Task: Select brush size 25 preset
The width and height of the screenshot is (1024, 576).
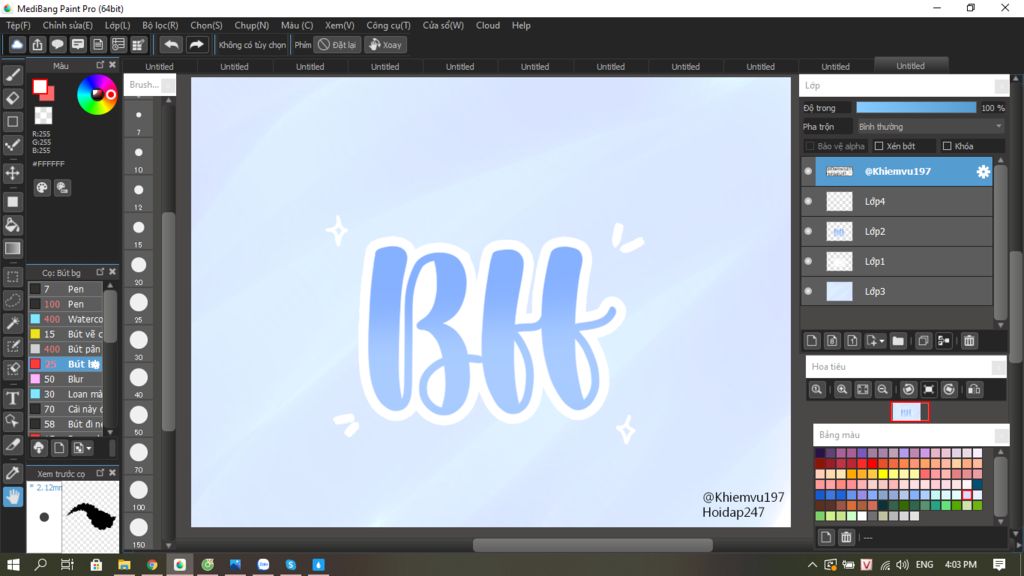Action: tap(138, 306)
